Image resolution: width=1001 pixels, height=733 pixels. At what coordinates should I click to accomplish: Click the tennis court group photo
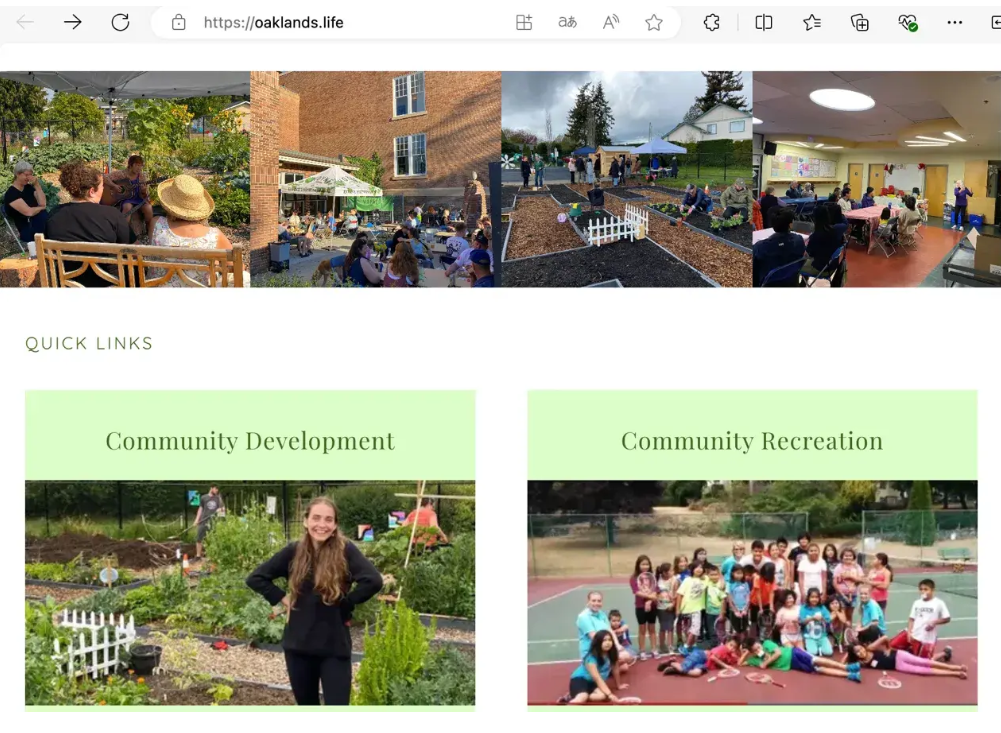[x=752, y=593]
